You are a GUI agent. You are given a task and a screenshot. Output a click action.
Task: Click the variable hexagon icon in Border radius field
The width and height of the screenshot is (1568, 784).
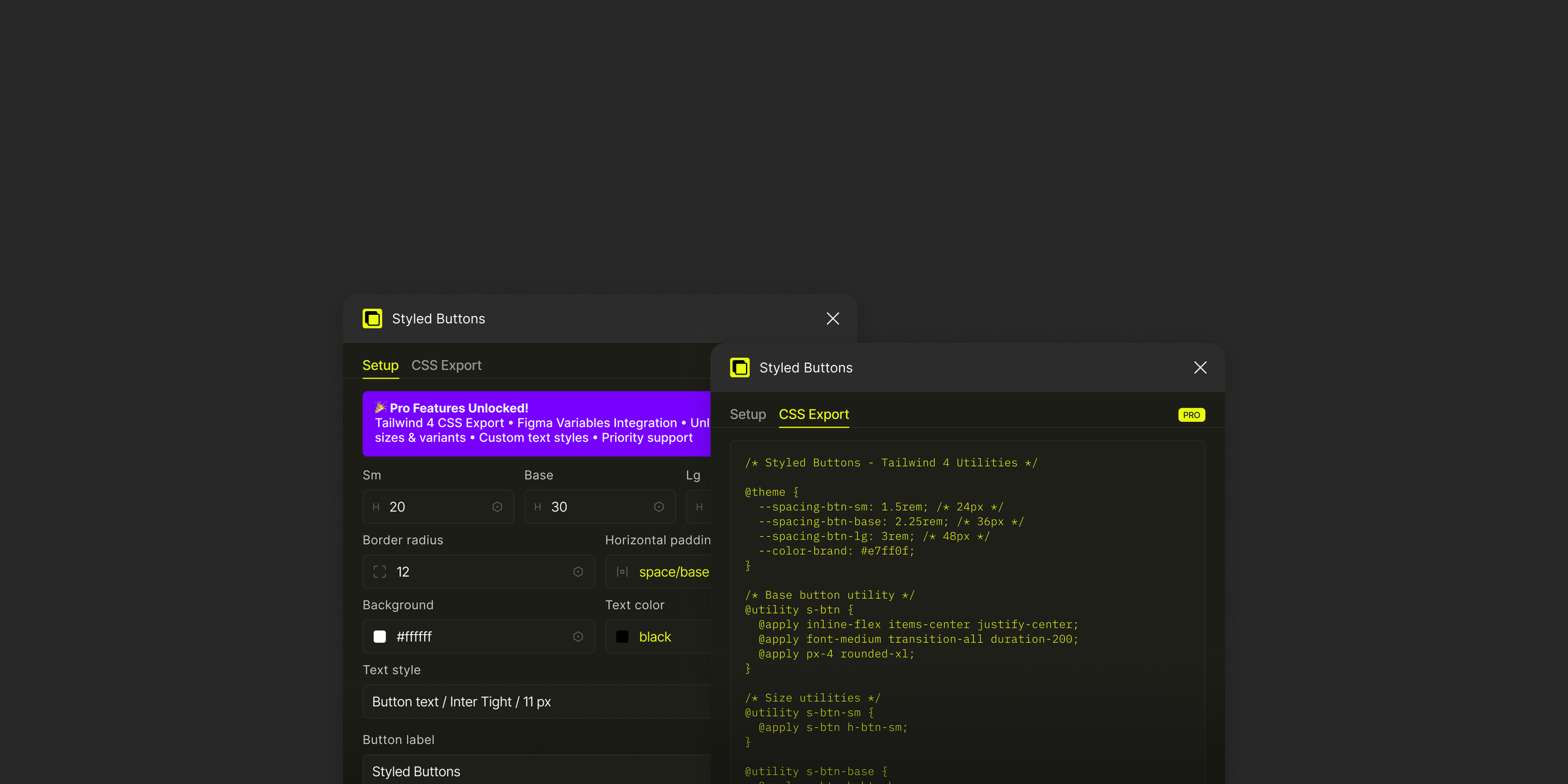pos(578,572)
